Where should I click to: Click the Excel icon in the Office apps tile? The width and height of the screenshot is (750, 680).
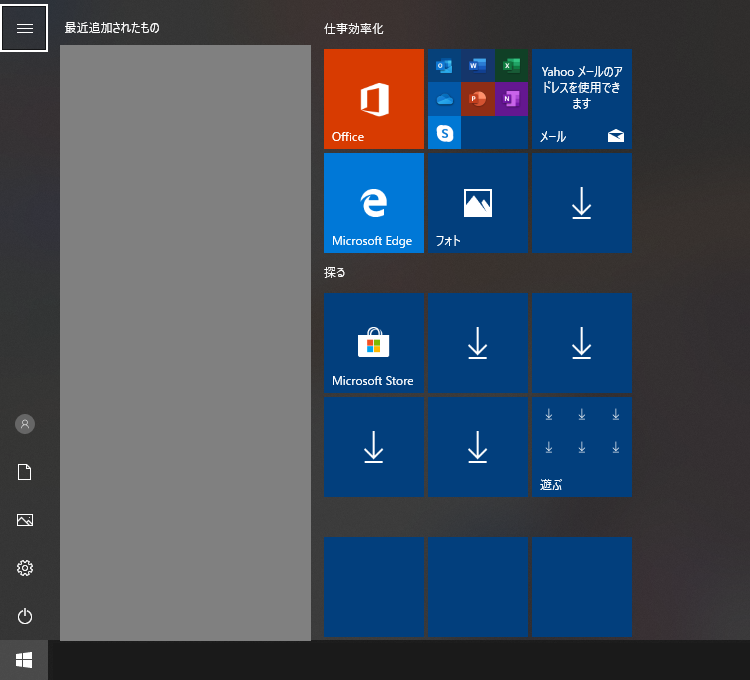(511, 66)
